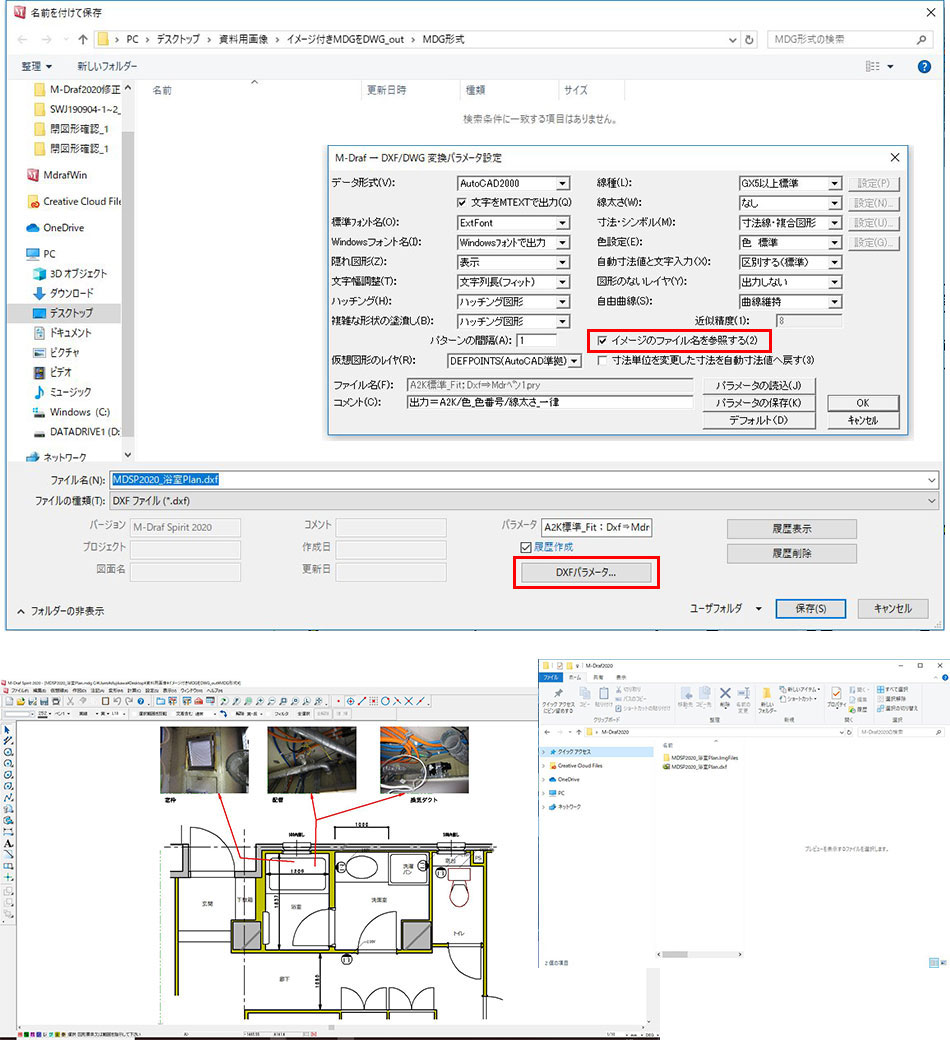Click フォルダーの非表示 expander

tap(60, 611)
